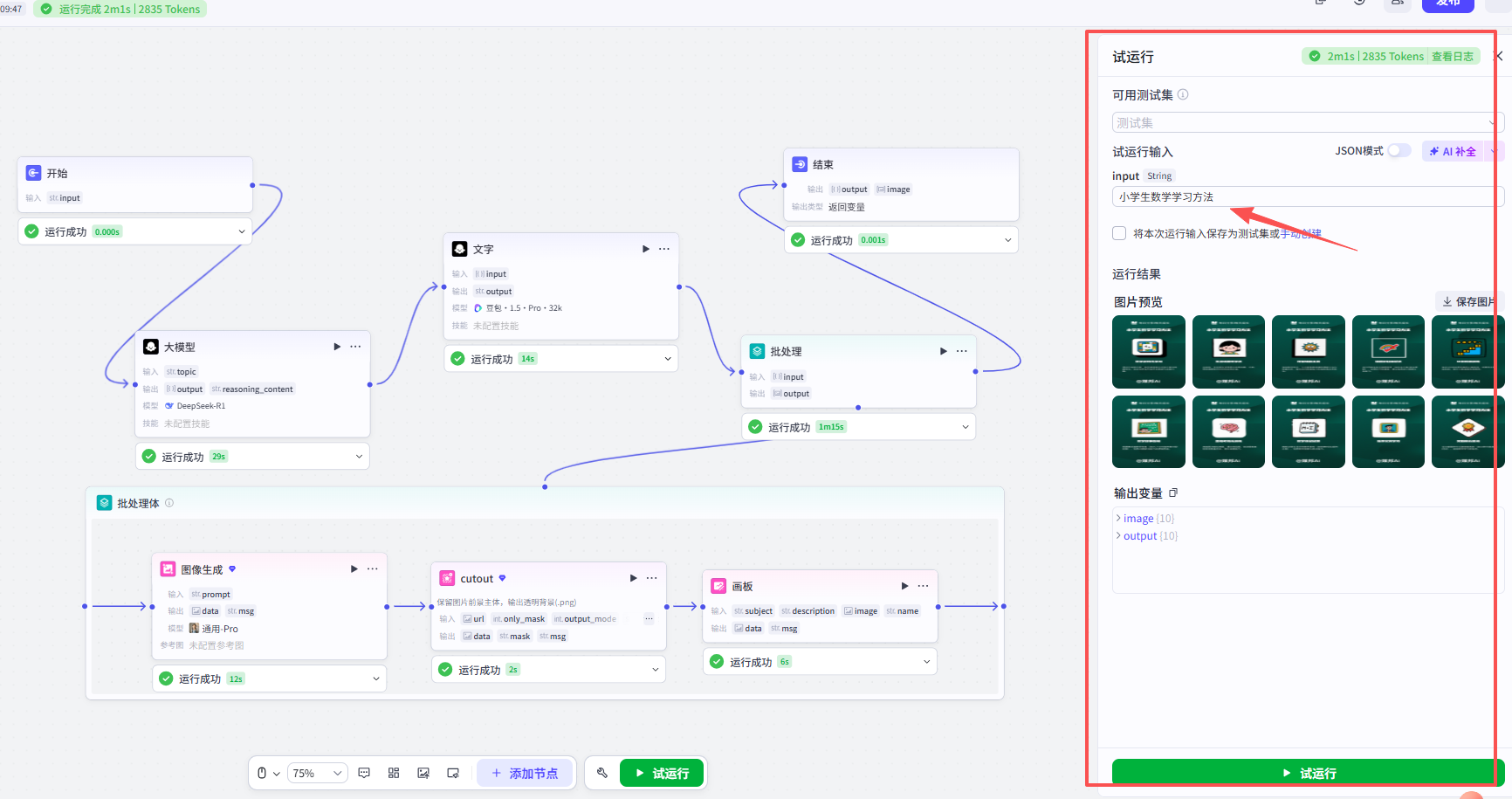Expand the output (10) variable
1512x799 pixels.
point(1146,536)
